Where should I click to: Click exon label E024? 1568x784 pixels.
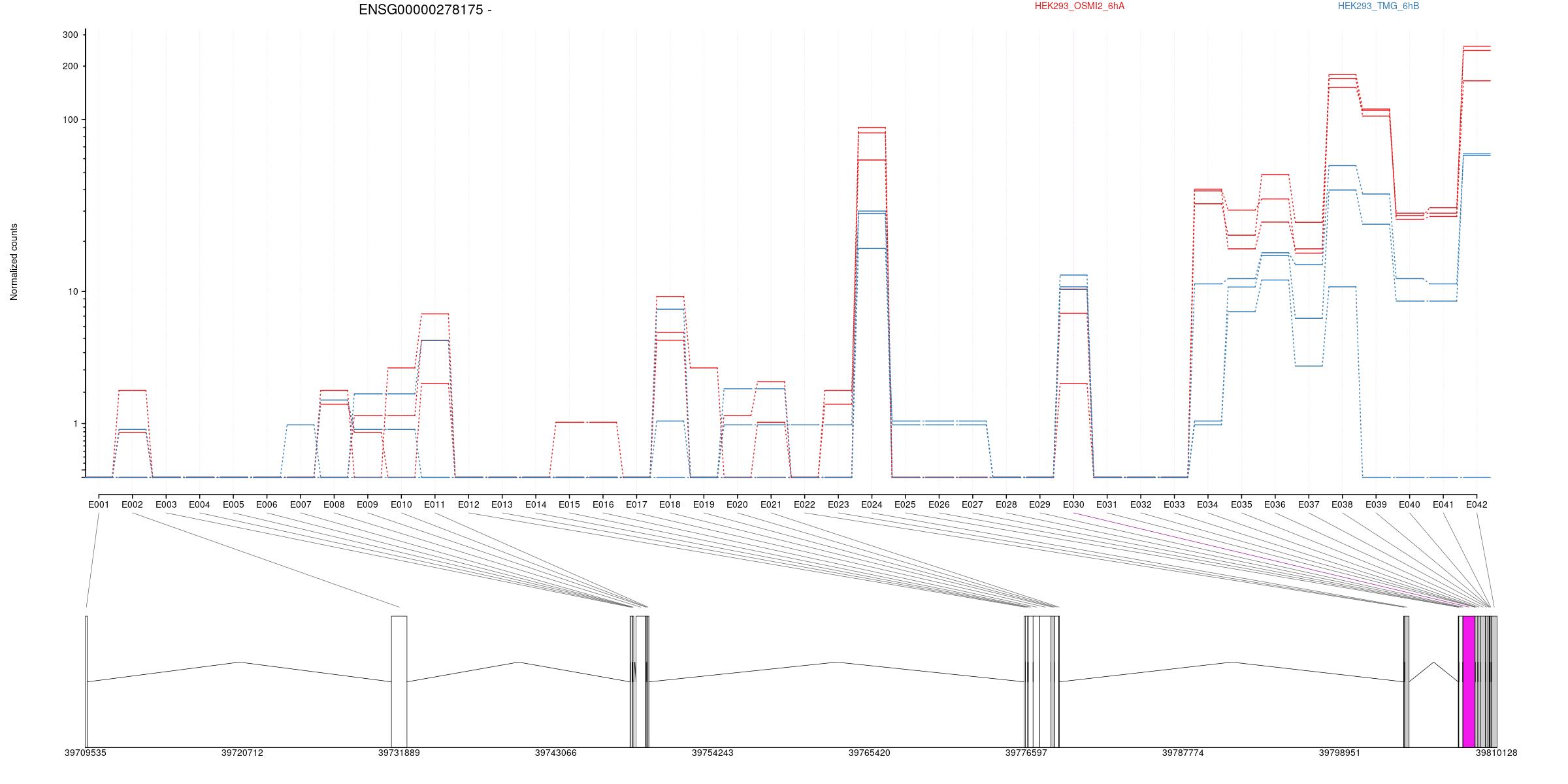pyautogui.click(x=872, y=504)
